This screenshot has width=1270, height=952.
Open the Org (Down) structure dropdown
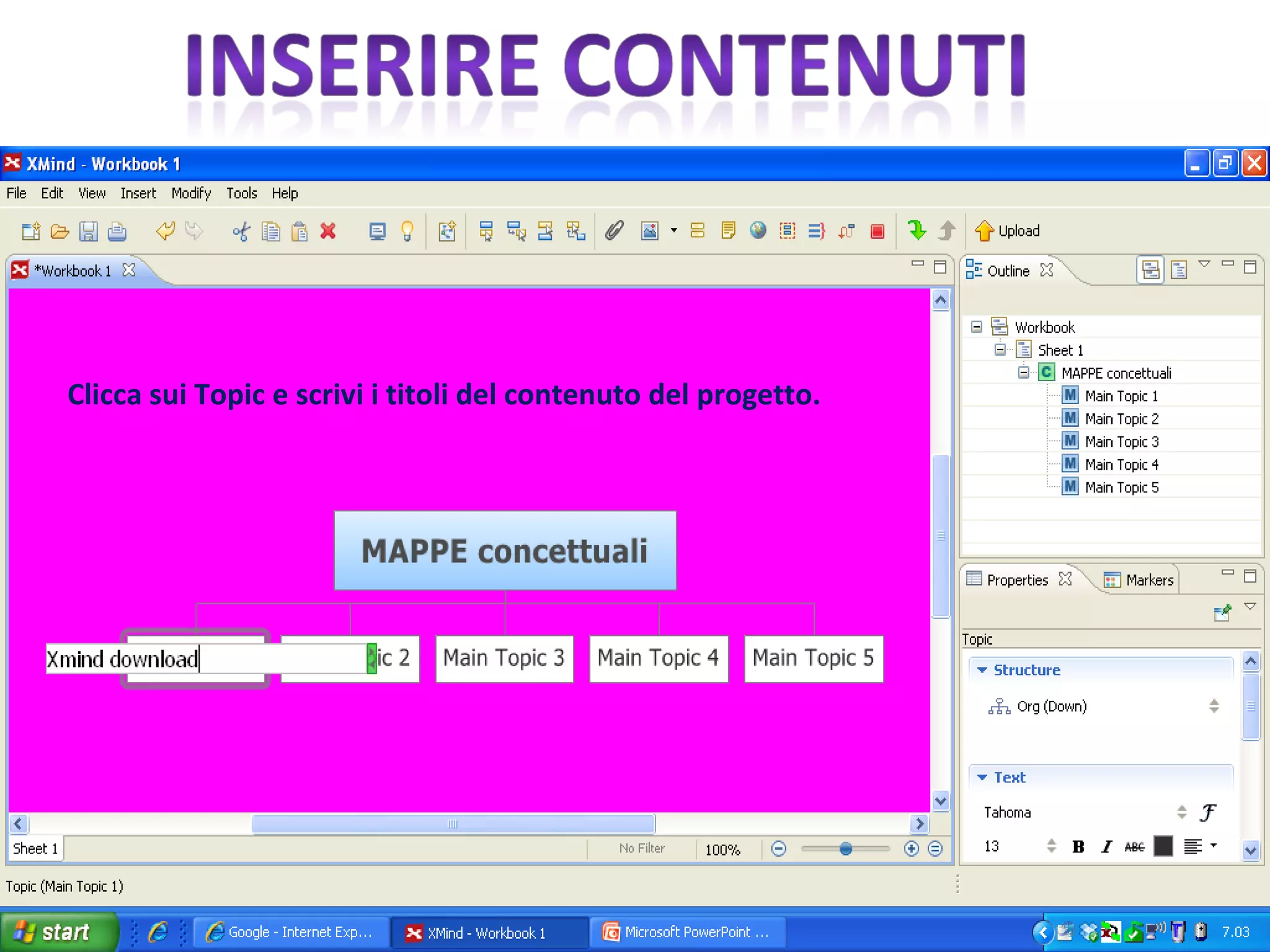coord(1214,706)
